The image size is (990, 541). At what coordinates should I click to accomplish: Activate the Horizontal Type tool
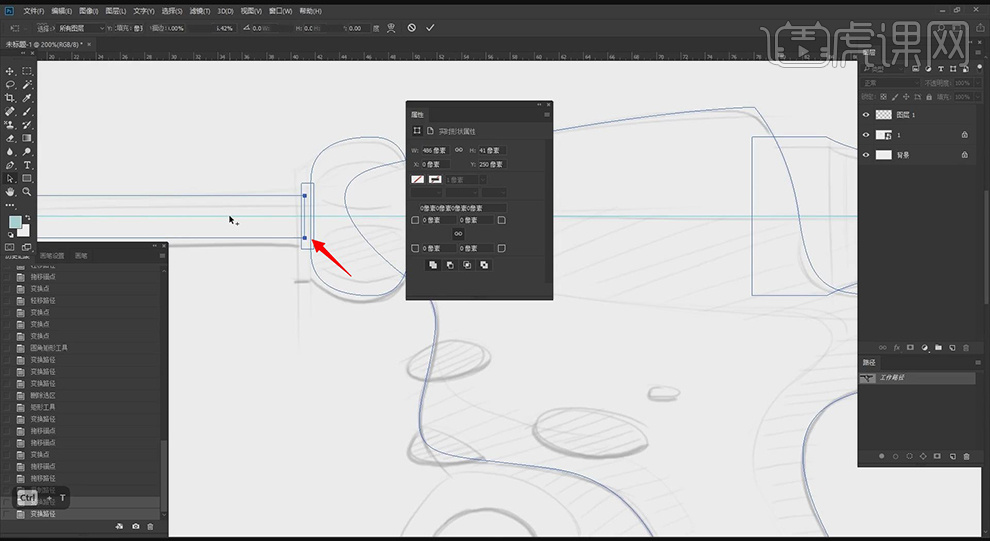(27, 165)
